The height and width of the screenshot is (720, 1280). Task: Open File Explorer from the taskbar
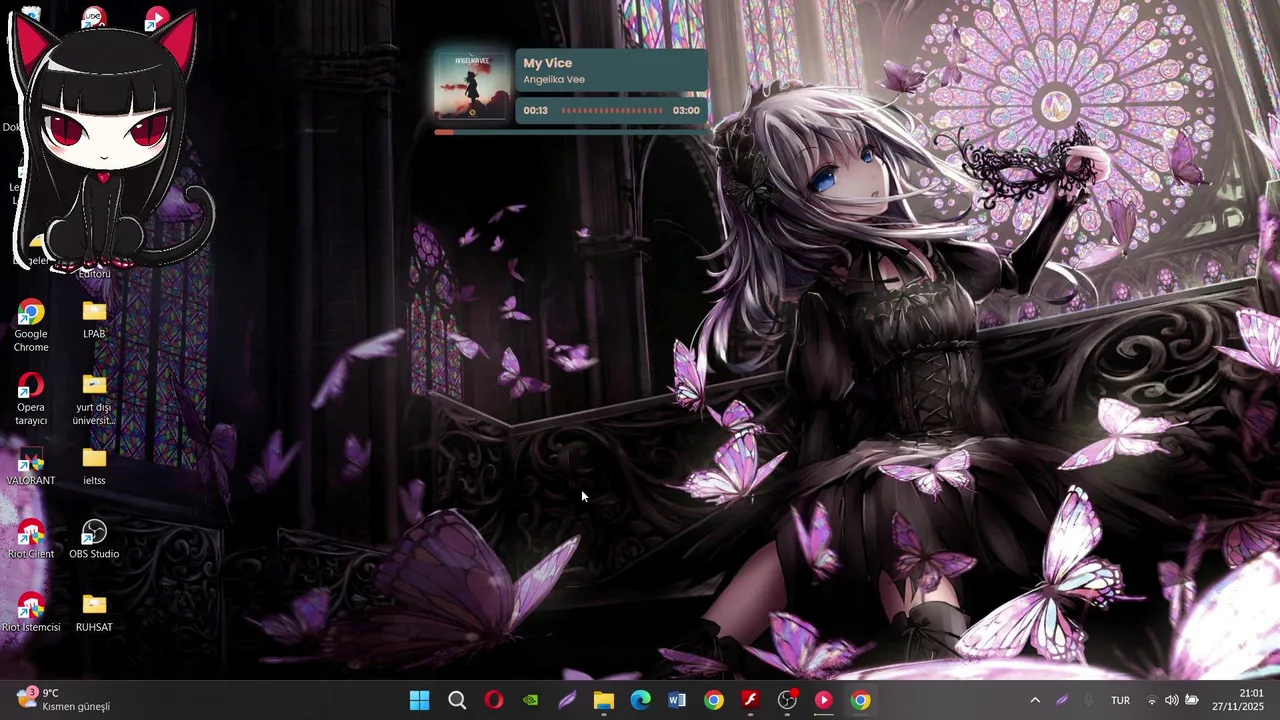click(604, 700)
